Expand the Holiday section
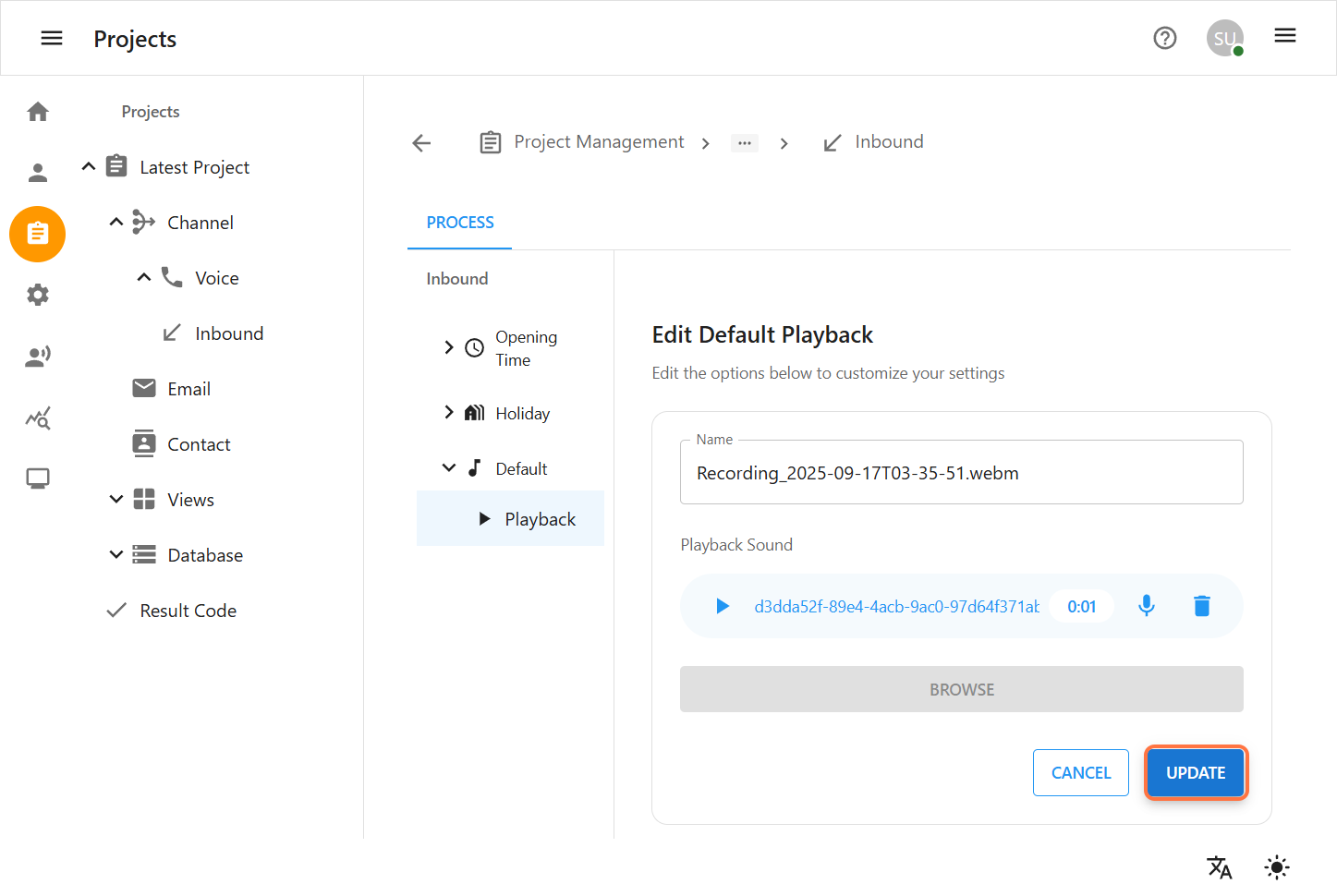 [449, 412]
